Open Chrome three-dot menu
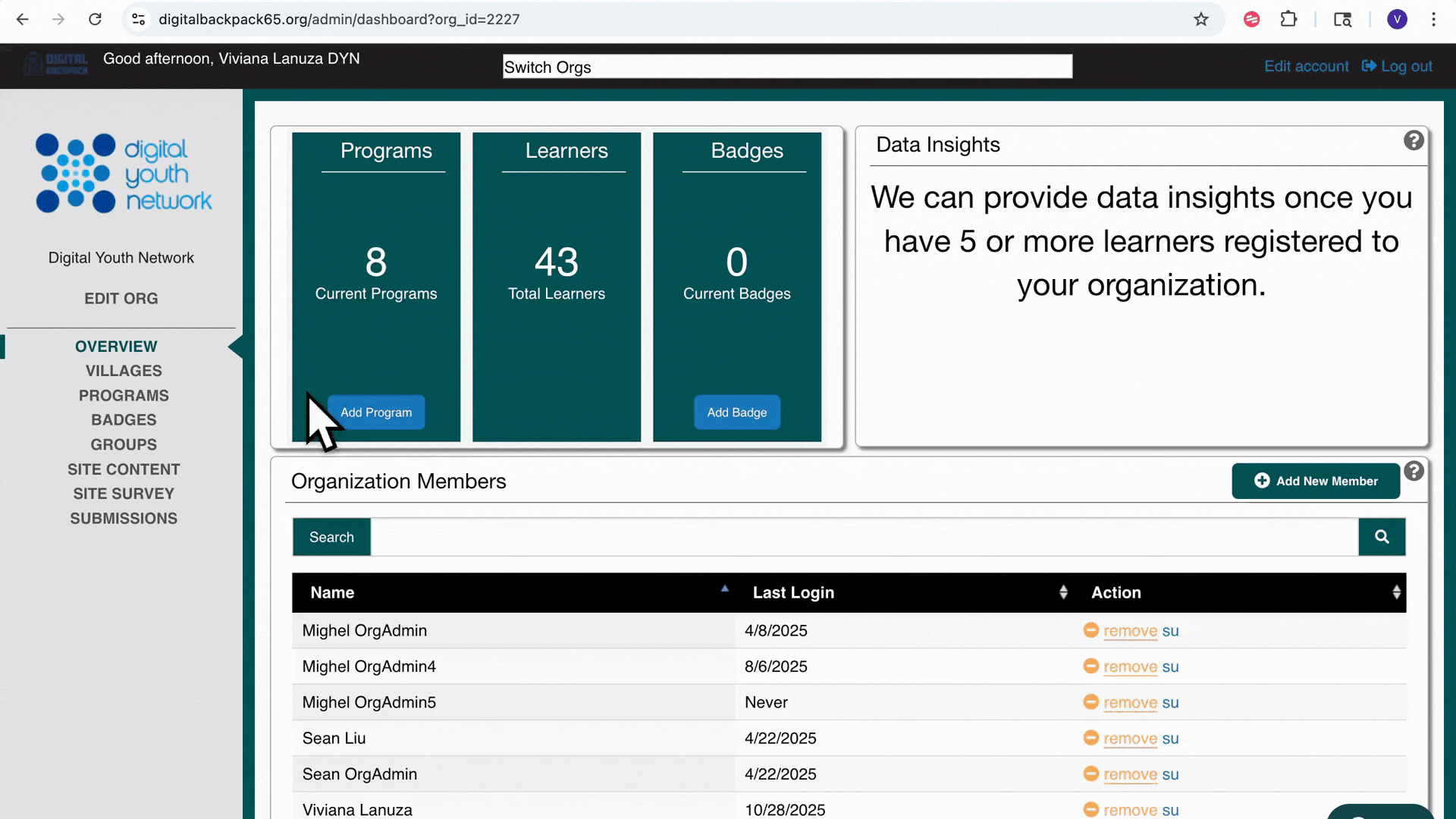This screenshot has height=819, width=1456. coord(1434,19)
